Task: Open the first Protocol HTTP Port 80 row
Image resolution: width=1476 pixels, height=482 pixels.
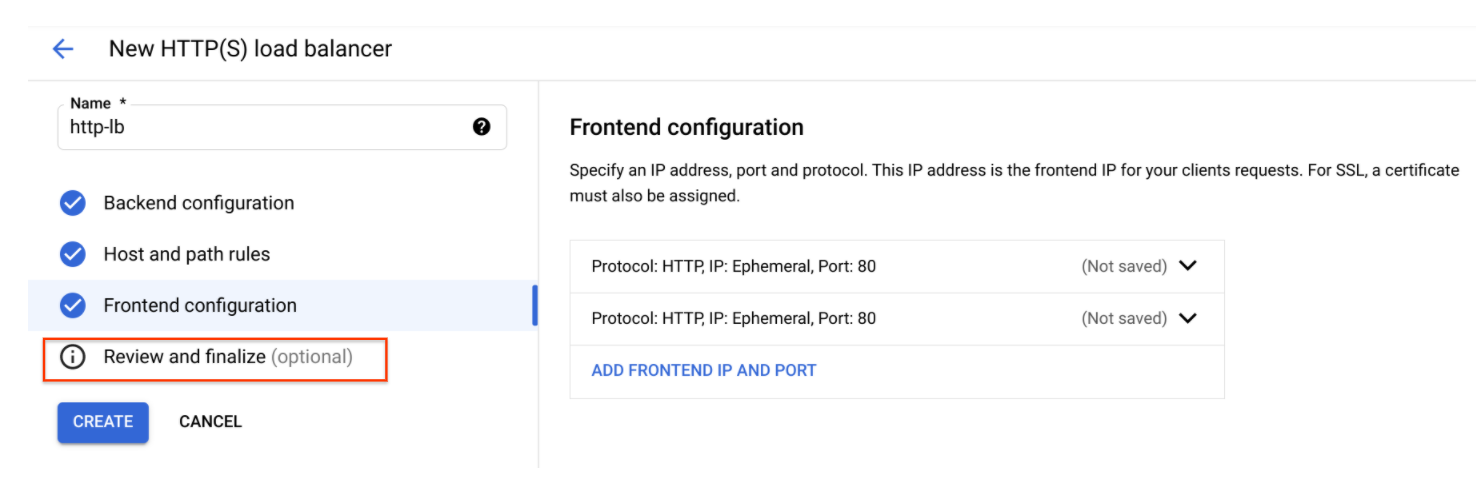Action: pyautogui.click(x=897, y=267)
